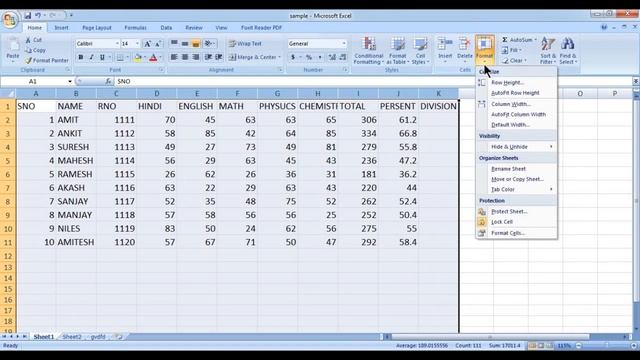
Task: Align text left
Action: (x=174, y=57)
